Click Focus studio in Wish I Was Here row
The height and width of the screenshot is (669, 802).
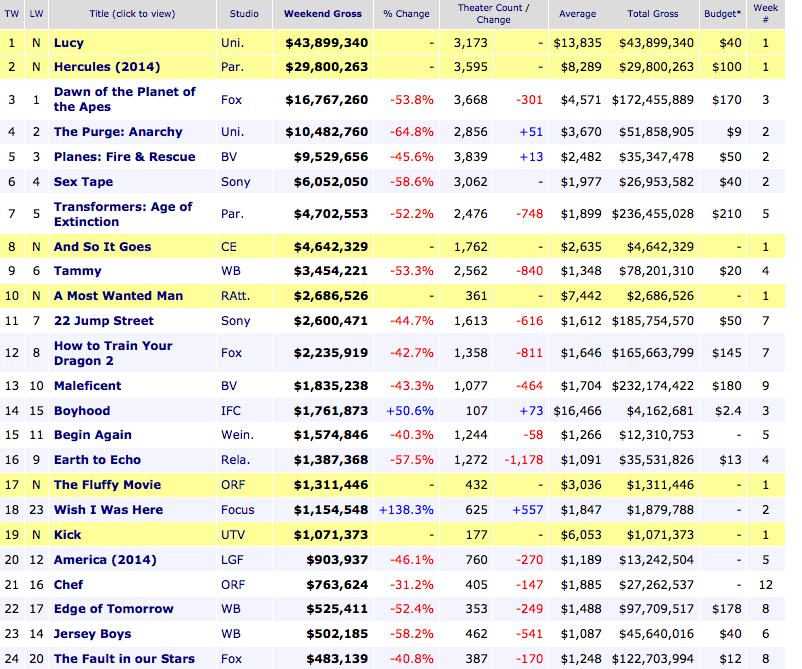point(238,510)
